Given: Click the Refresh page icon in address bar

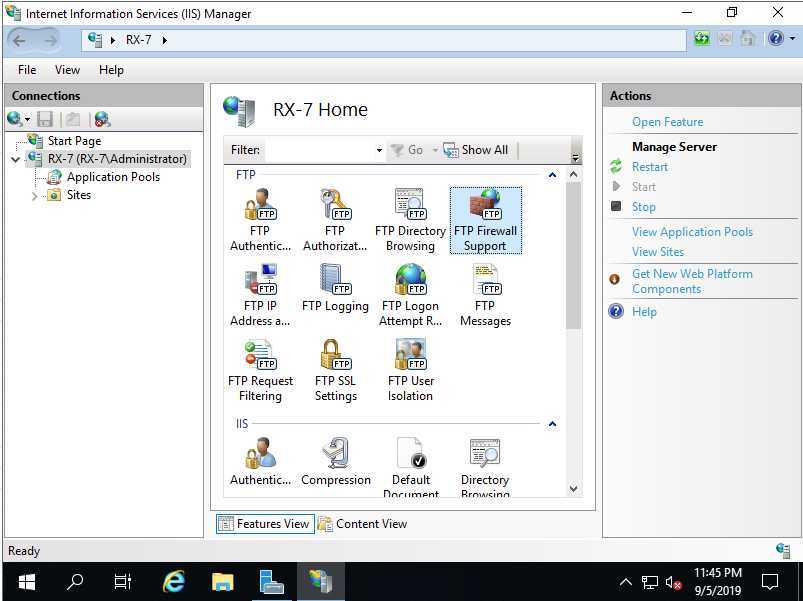Looking at the screenshot, I should (x=702, y=39).
